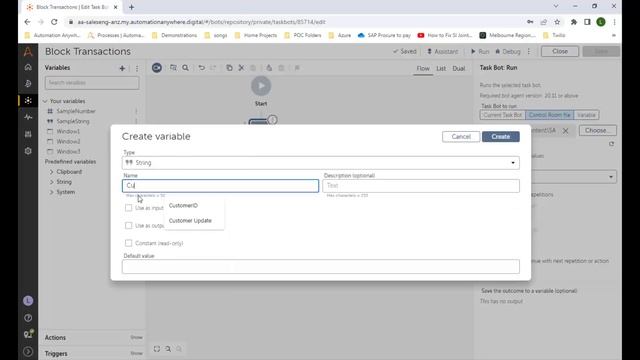640x360 pixels.
Task: Add a new variable with plus icon
Action: tap(122, 68)
